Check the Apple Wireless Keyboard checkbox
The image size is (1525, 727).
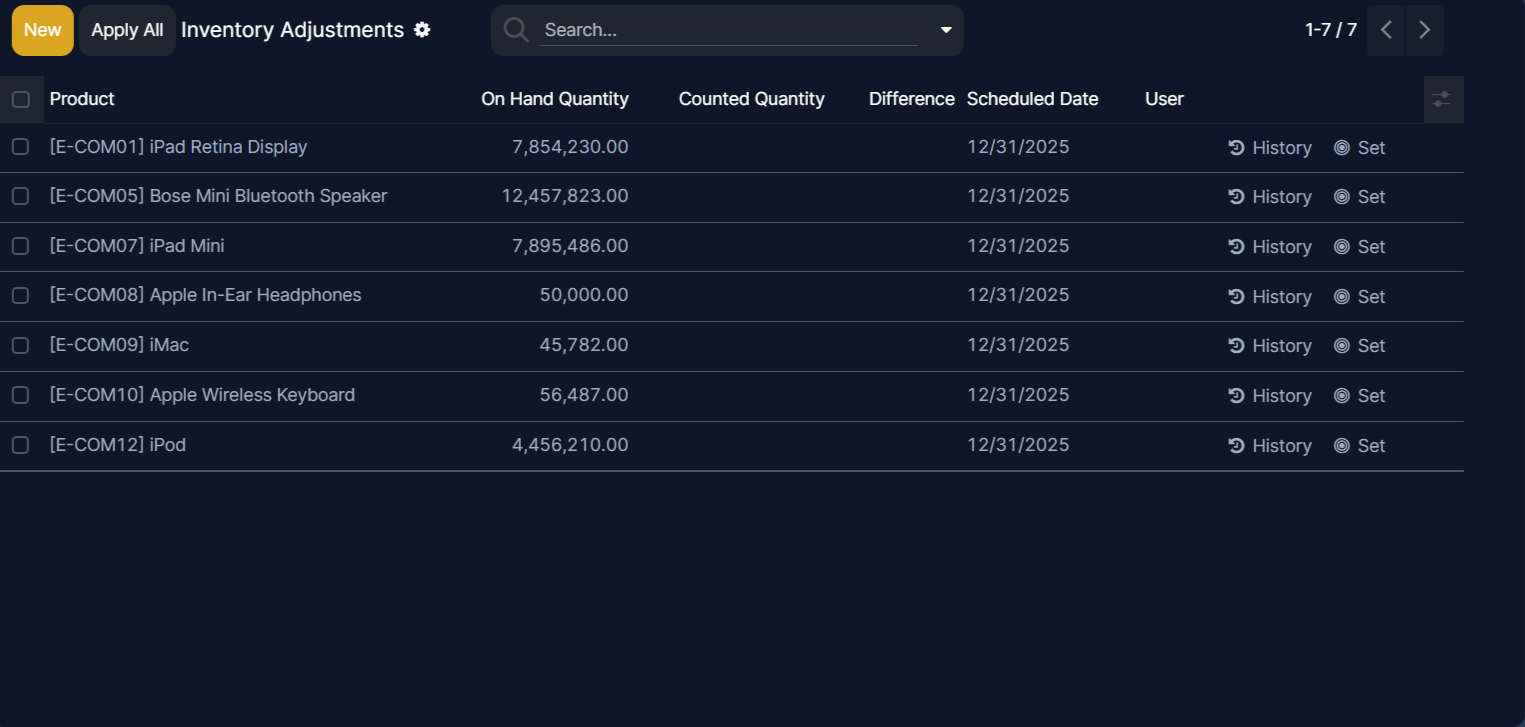(20, 395)
